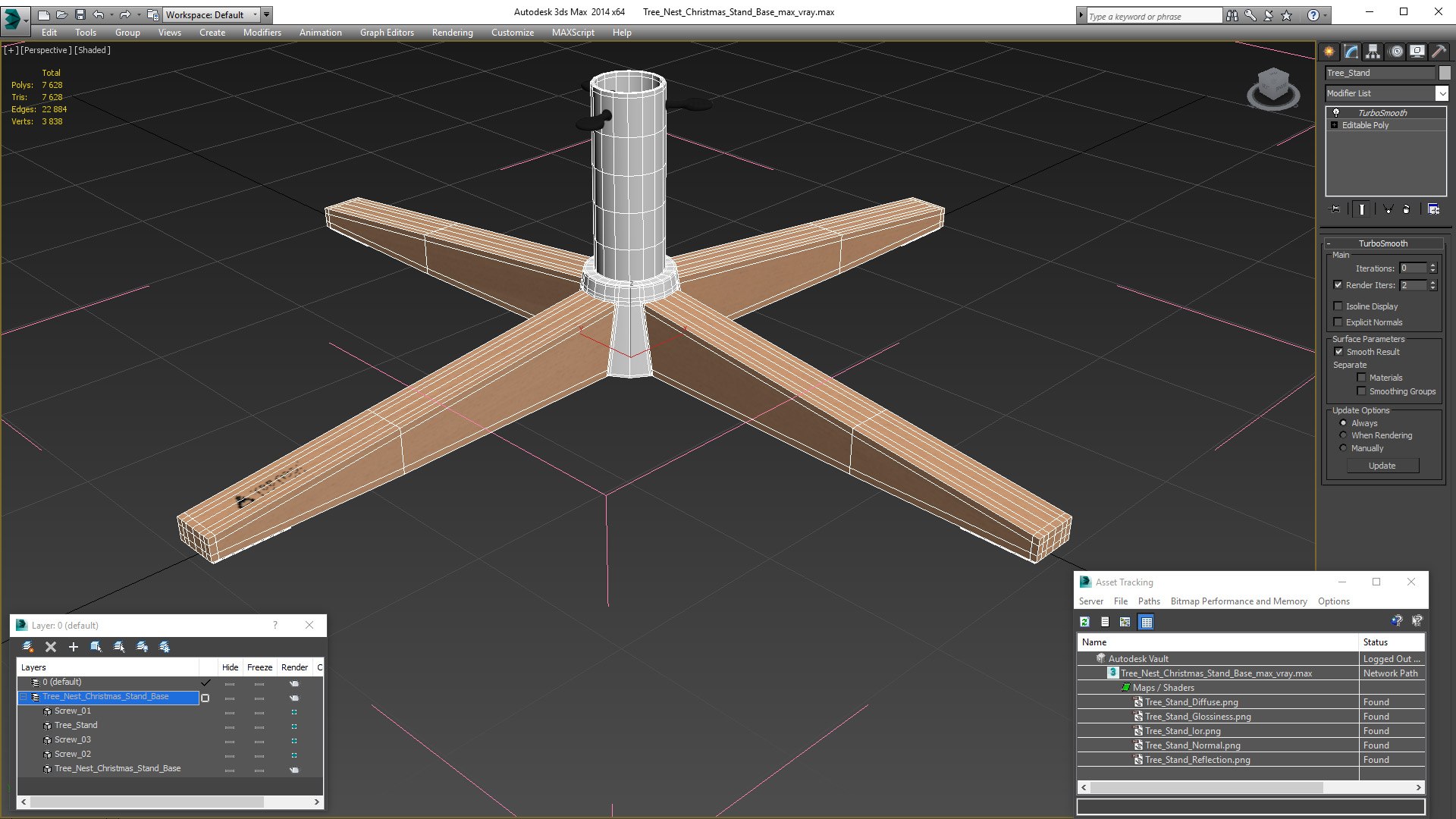
Task: Enable the Isoline Display checkbox
Action: [1338, 306]
